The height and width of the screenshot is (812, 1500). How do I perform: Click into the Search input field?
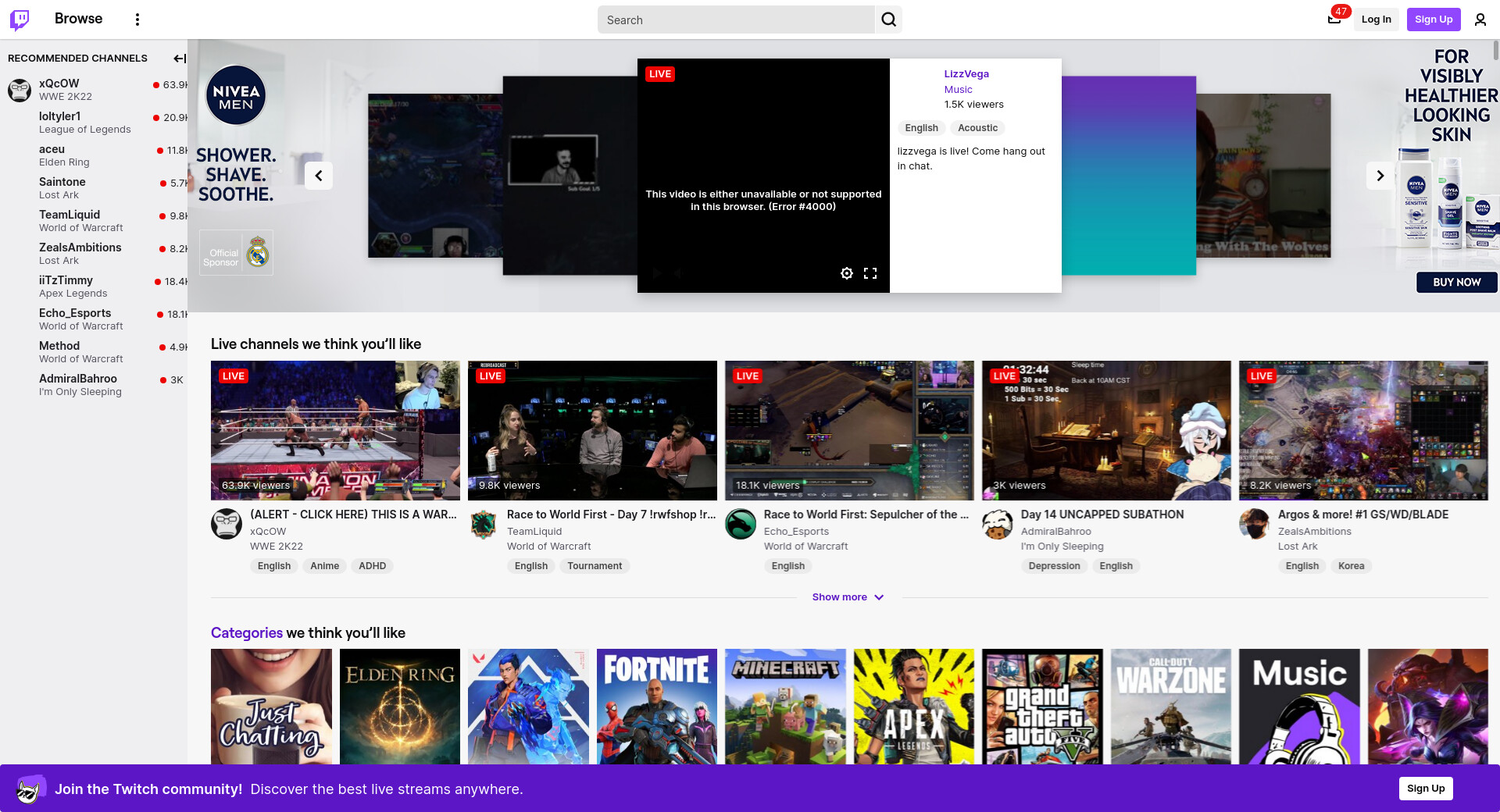[736, 20]
